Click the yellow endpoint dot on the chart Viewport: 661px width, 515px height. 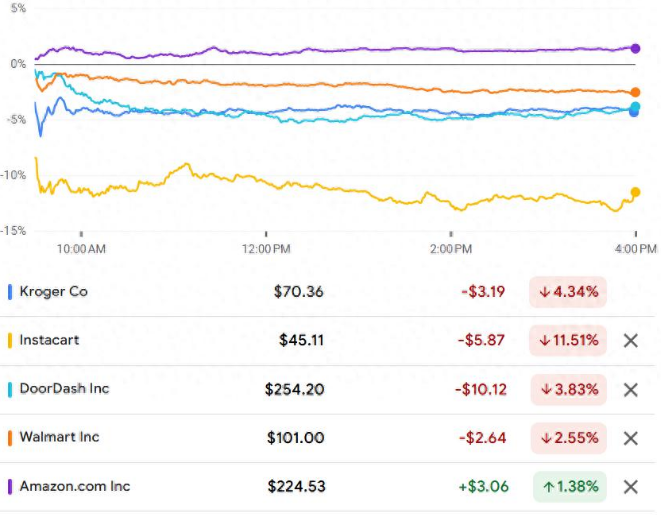click(x=635, y=192)
